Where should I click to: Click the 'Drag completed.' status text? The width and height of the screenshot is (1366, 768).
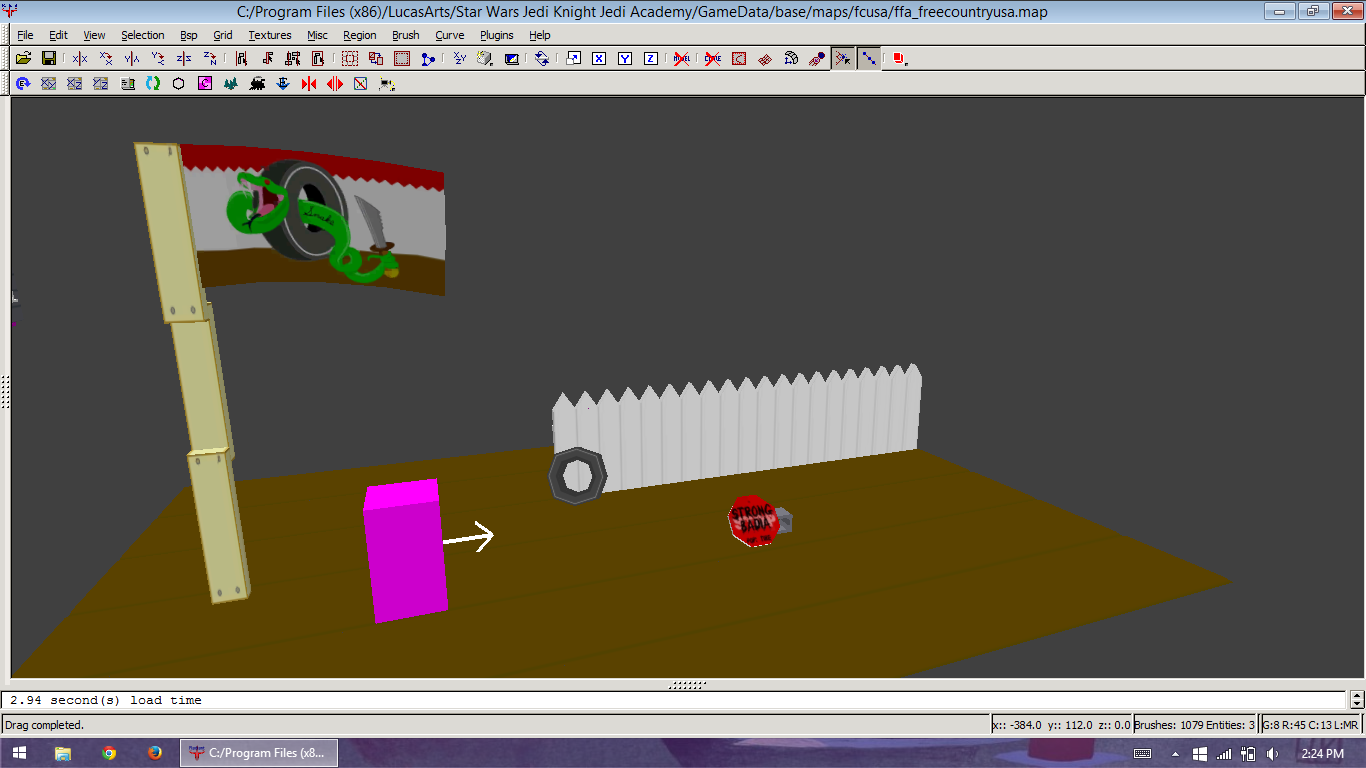click(x=45, y=725)
